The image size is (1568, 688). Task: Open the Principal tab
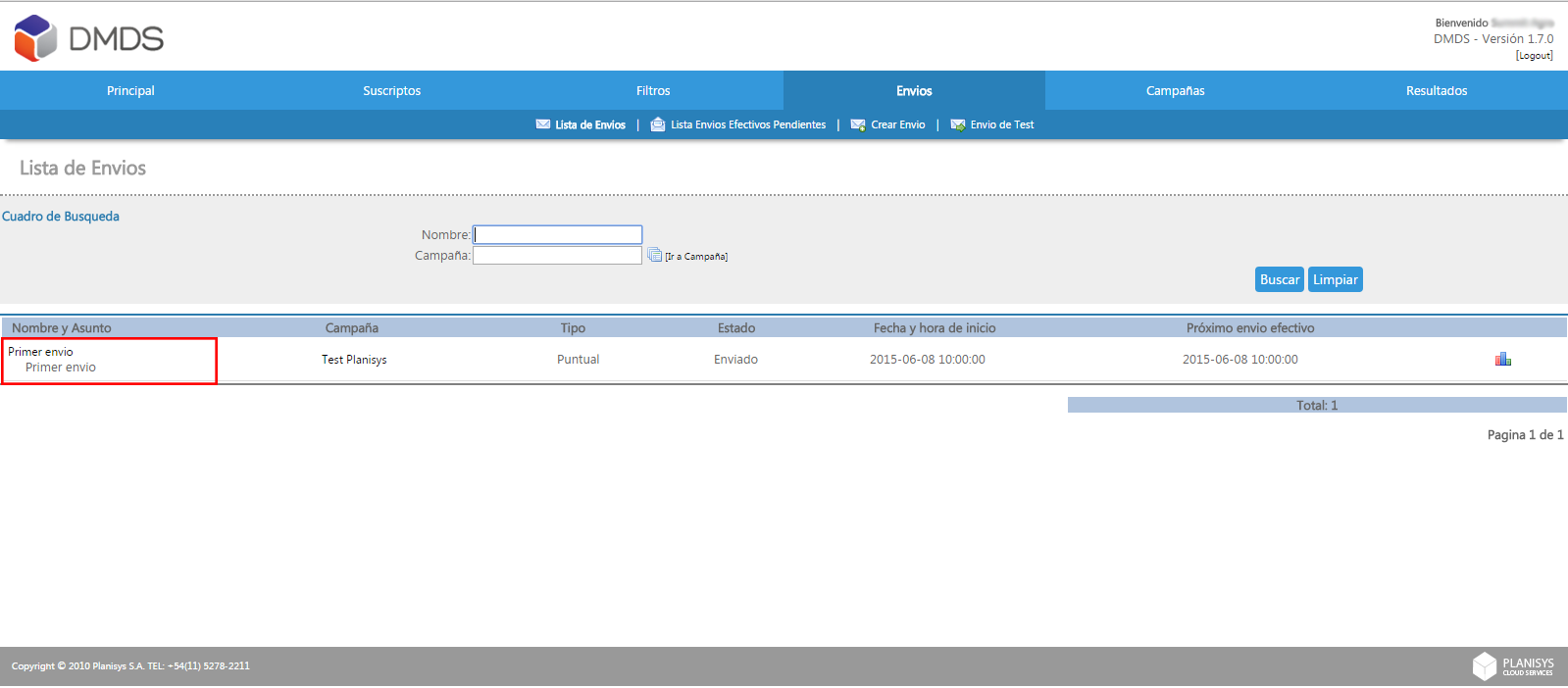130,90
